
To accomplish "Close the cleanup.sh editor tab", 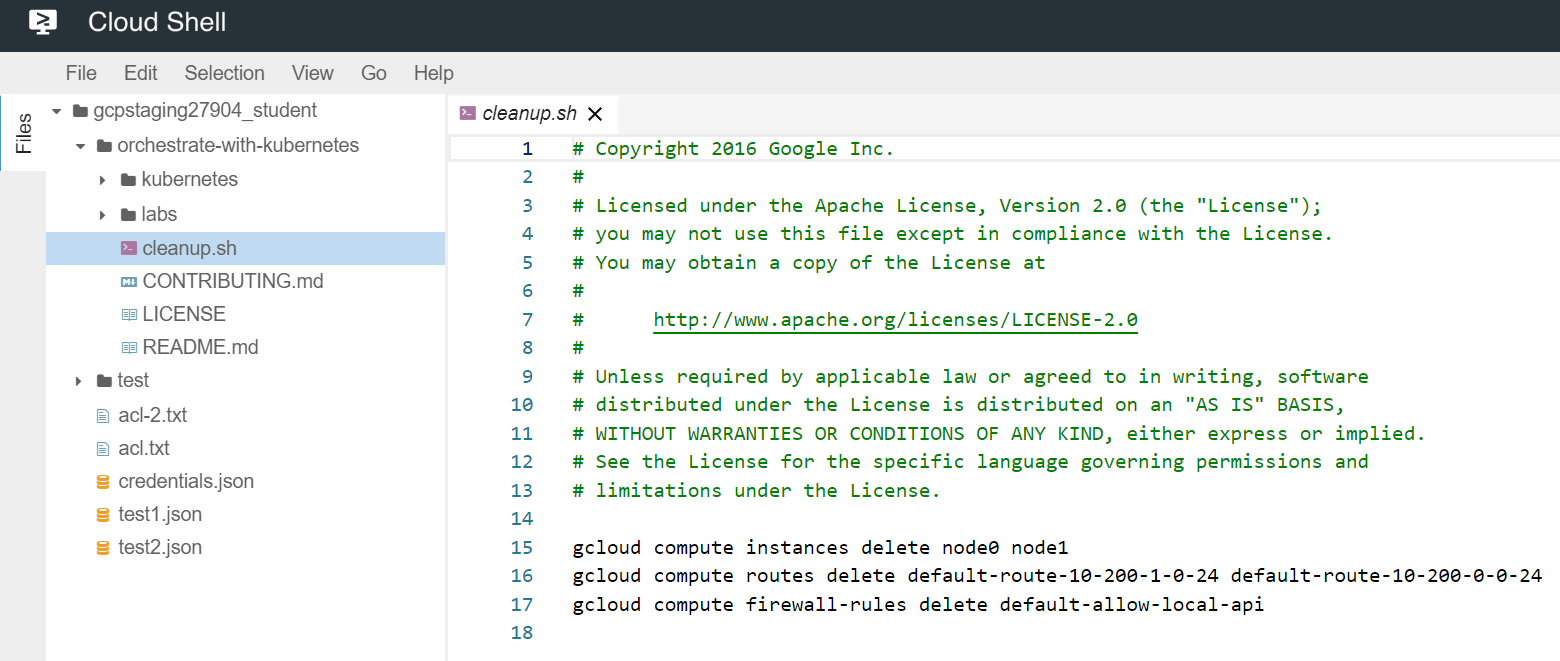I will pyautogui.click(x=595, y=114).
